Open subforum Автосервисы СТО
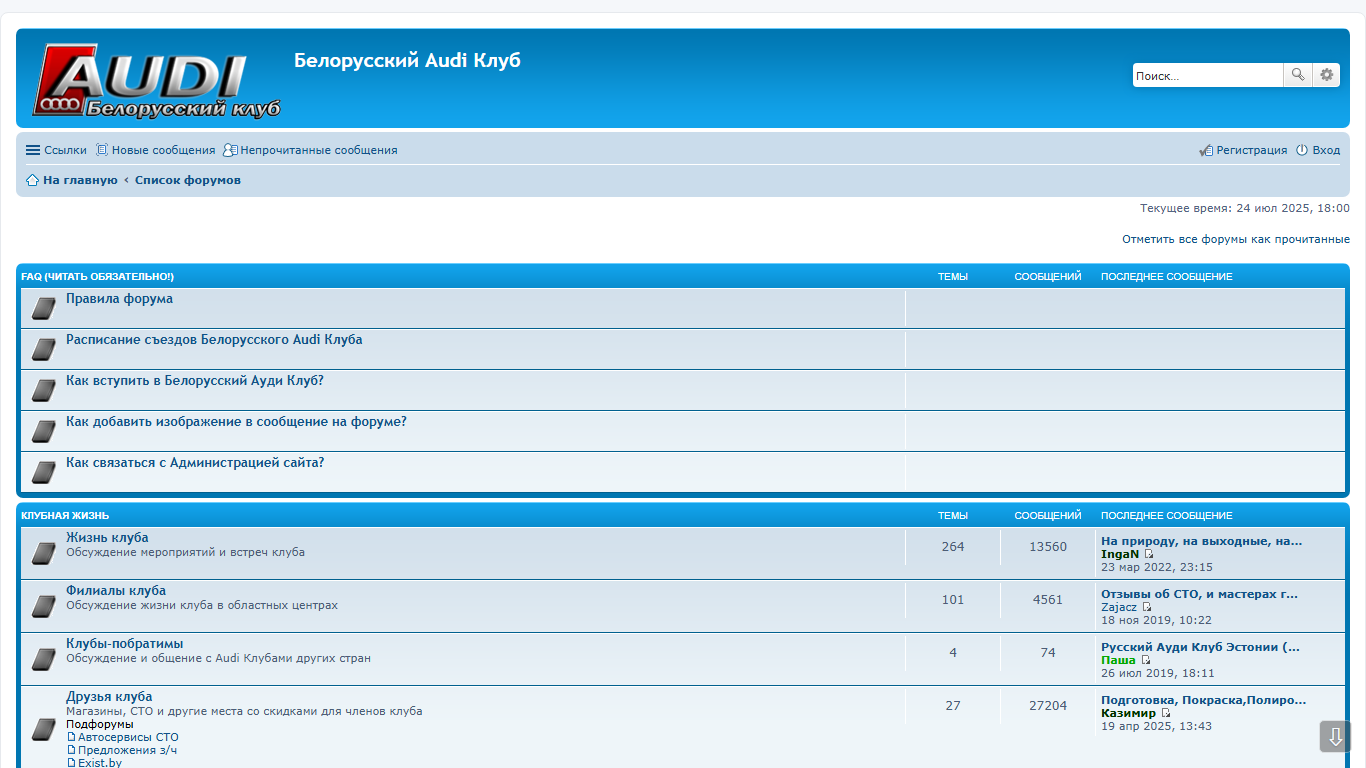 pos(128,737)
